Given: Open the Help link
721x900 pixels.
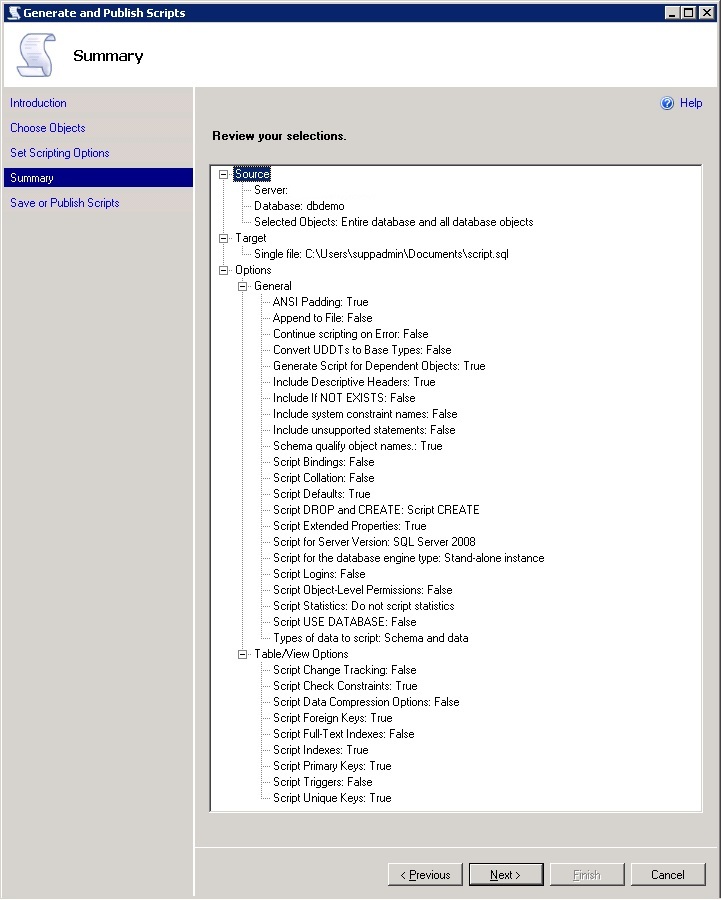Looking at the screenshot, I should tap(691, 103).
